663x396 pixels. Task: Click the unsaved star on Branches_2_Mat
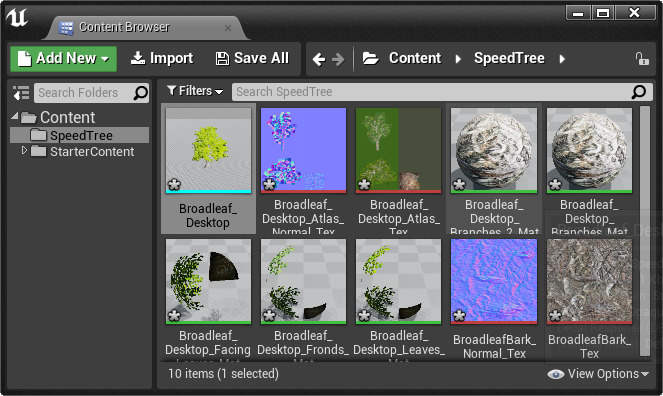pyautogui.click(x=459, y=185)
